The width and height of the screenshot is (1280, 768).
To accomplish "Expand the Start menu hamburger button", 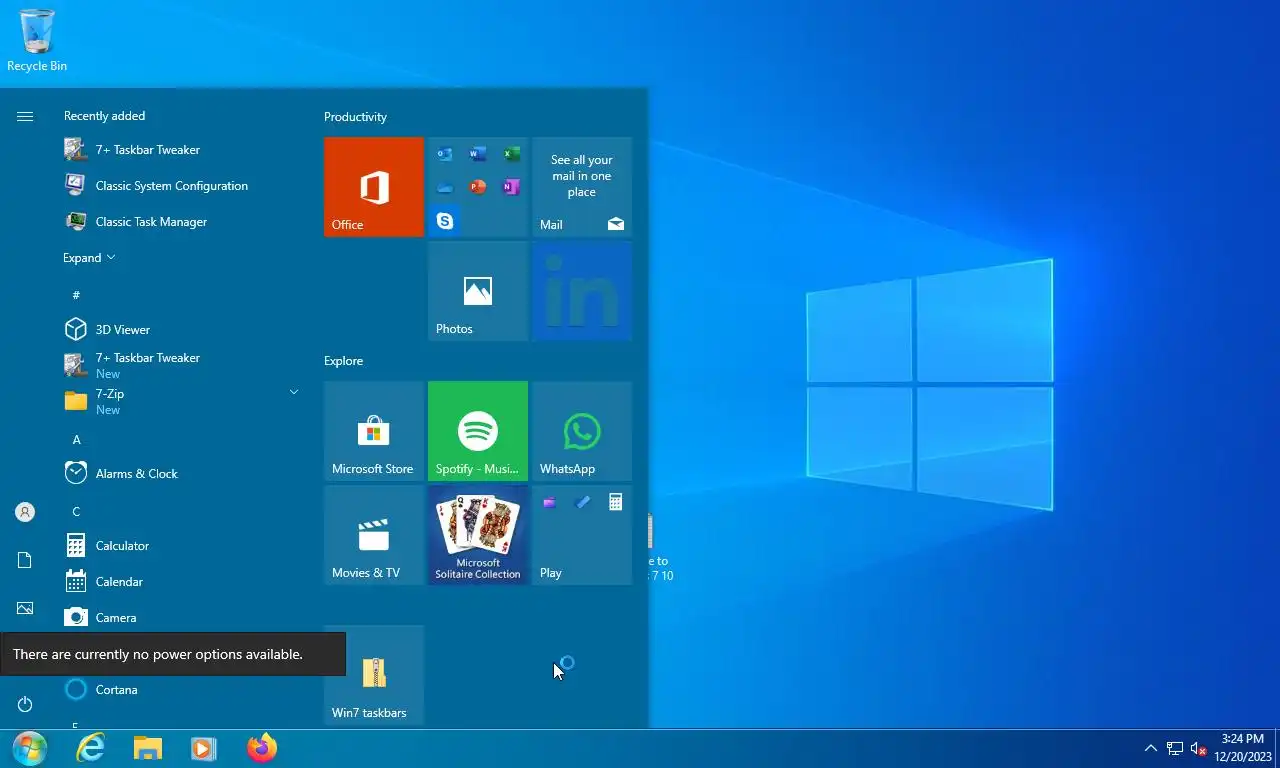I will click(25, 117).
